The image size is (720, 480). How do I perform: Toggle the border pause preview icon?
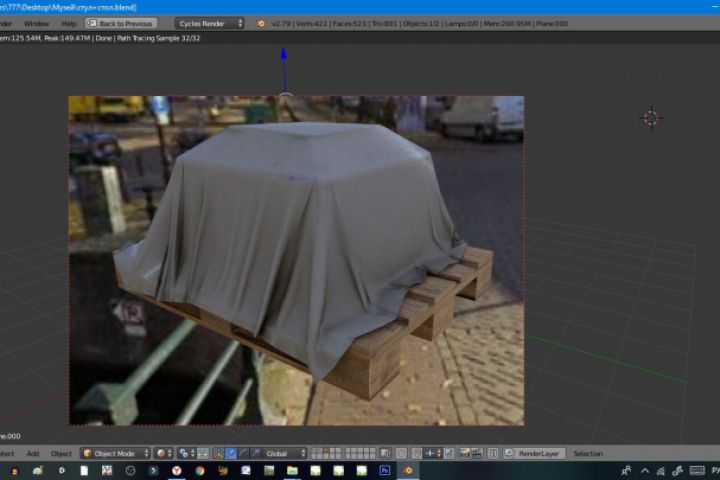(x=493, y=453)
